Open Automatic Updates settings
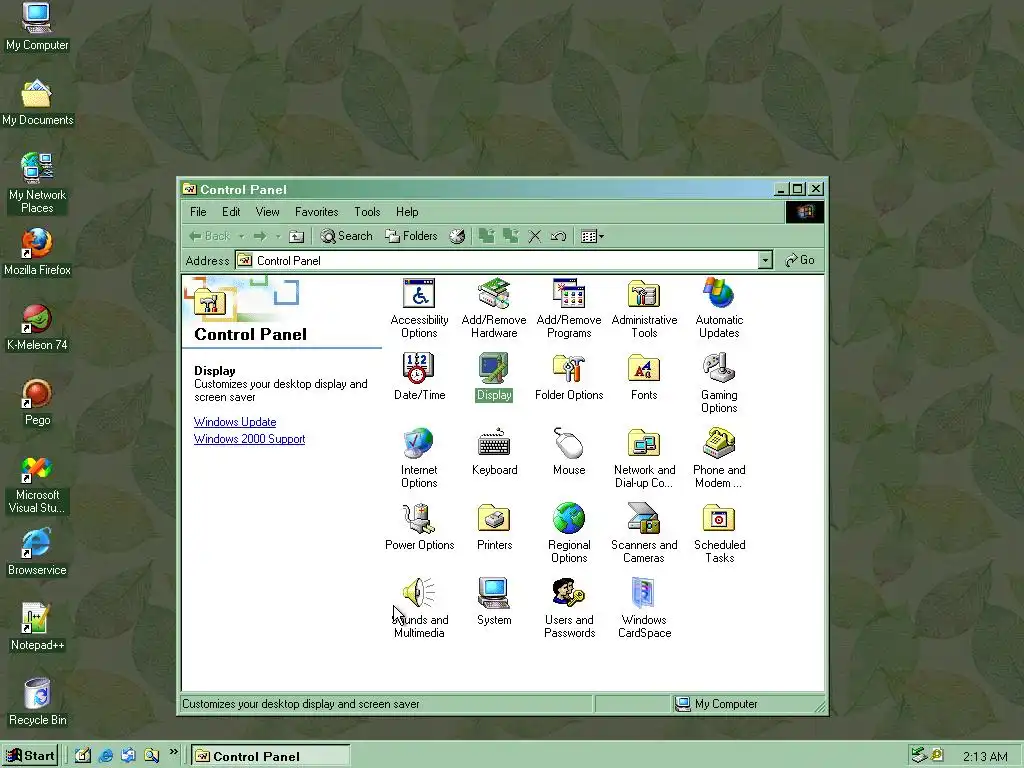This screenshot has width=1024, height=768. tap(719, 308)
